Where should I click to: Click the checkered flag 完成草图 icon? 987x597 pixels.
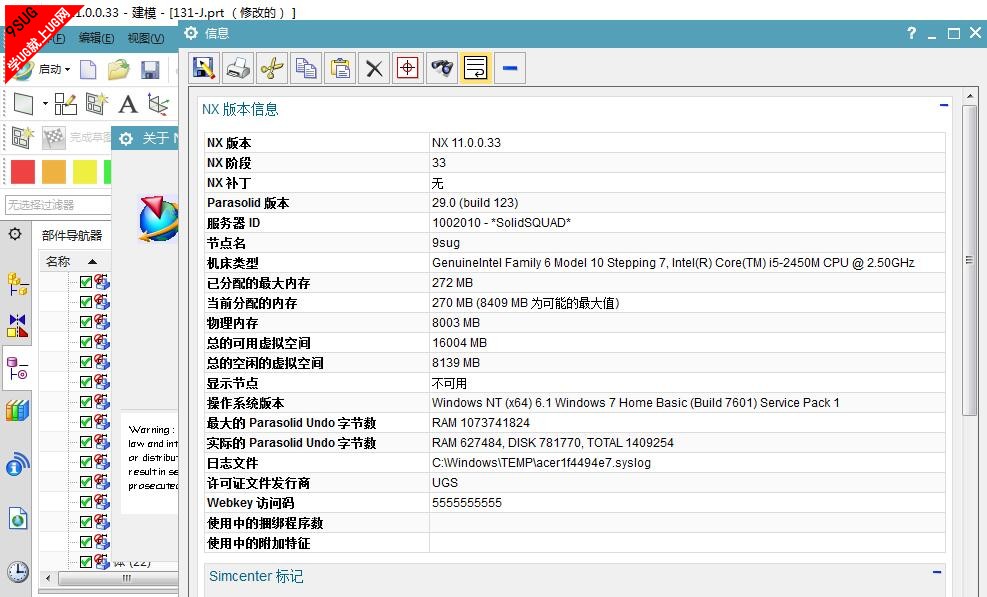tap(54, 137)
